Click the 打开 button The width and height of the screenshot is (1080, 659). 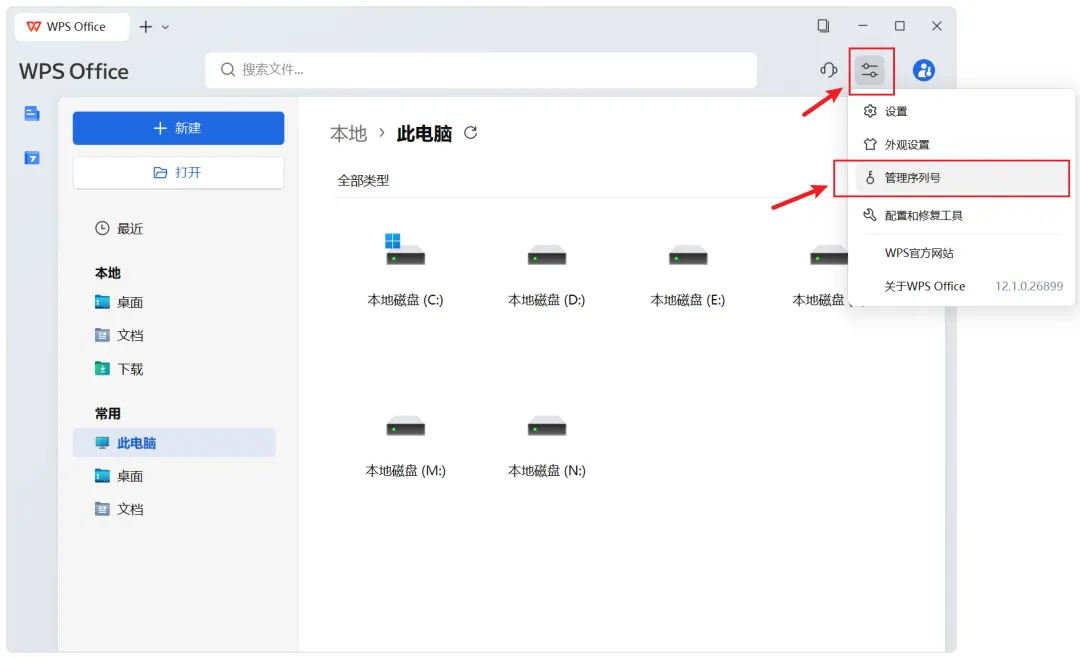tap(178, 172)
